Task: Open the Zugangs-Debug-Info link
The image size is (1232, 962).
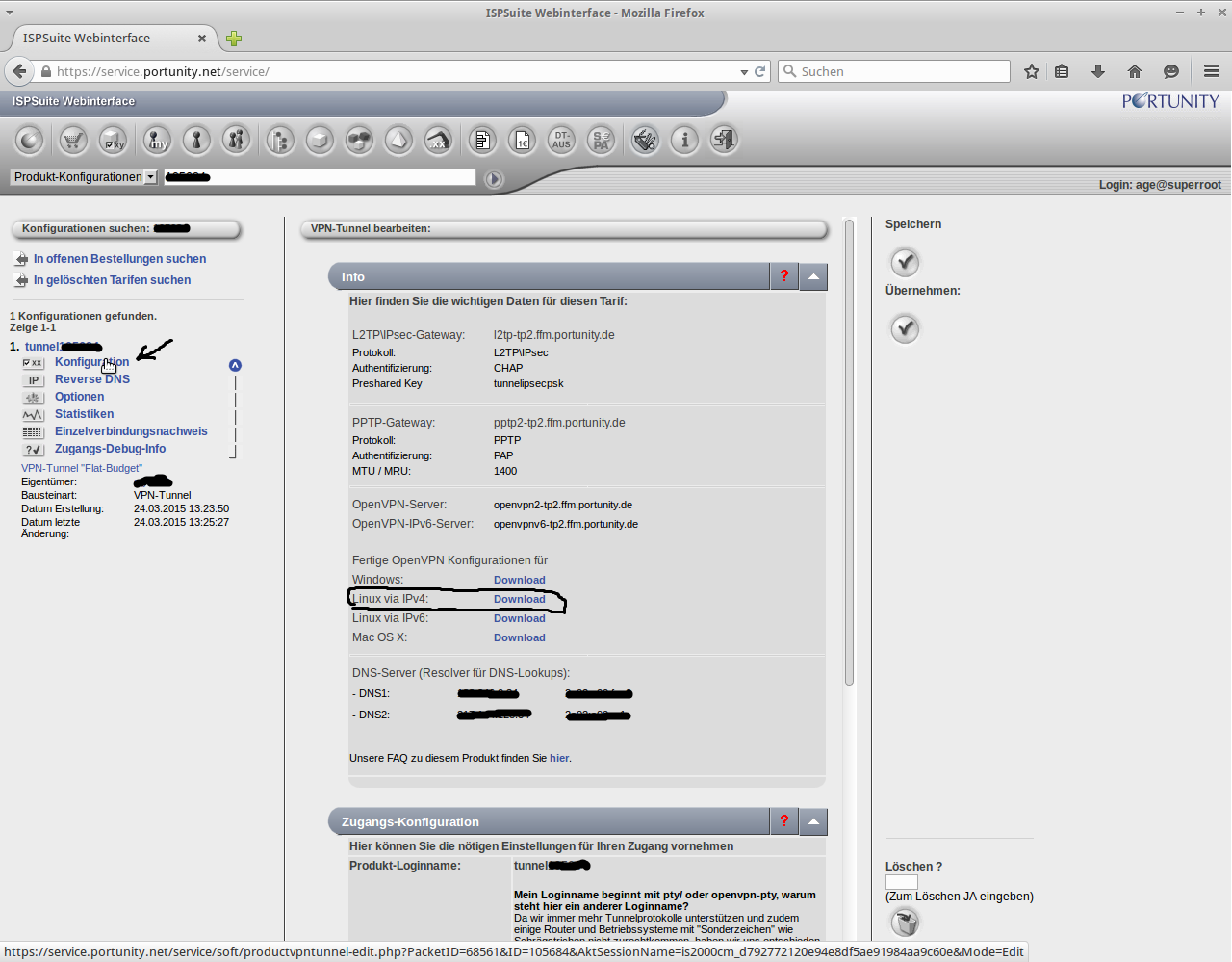Action: pyautogui.click(x=110, y=449)
